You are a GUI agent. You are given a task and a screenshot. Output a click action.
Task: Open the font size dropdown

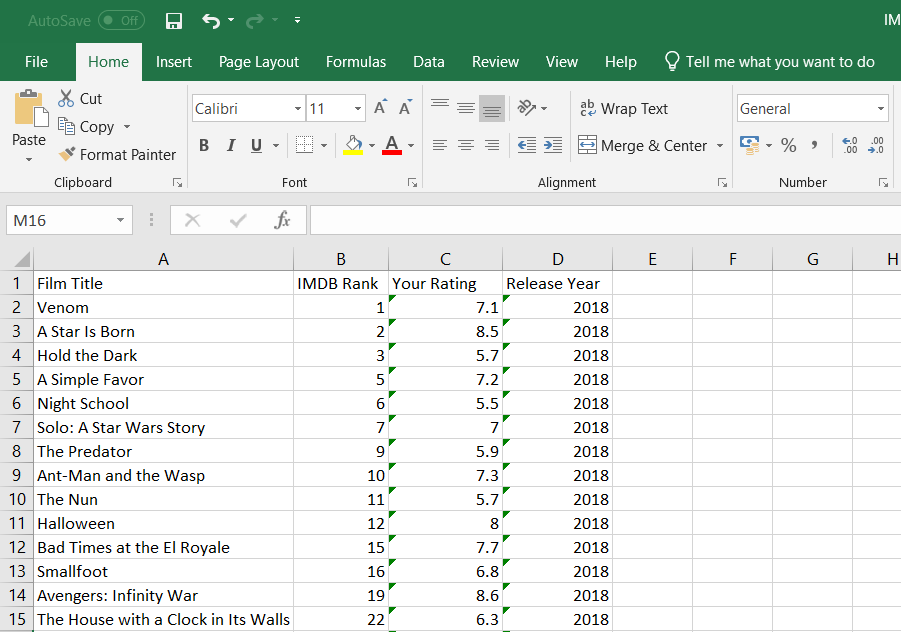pyautogui.click(x=357, y=109)
